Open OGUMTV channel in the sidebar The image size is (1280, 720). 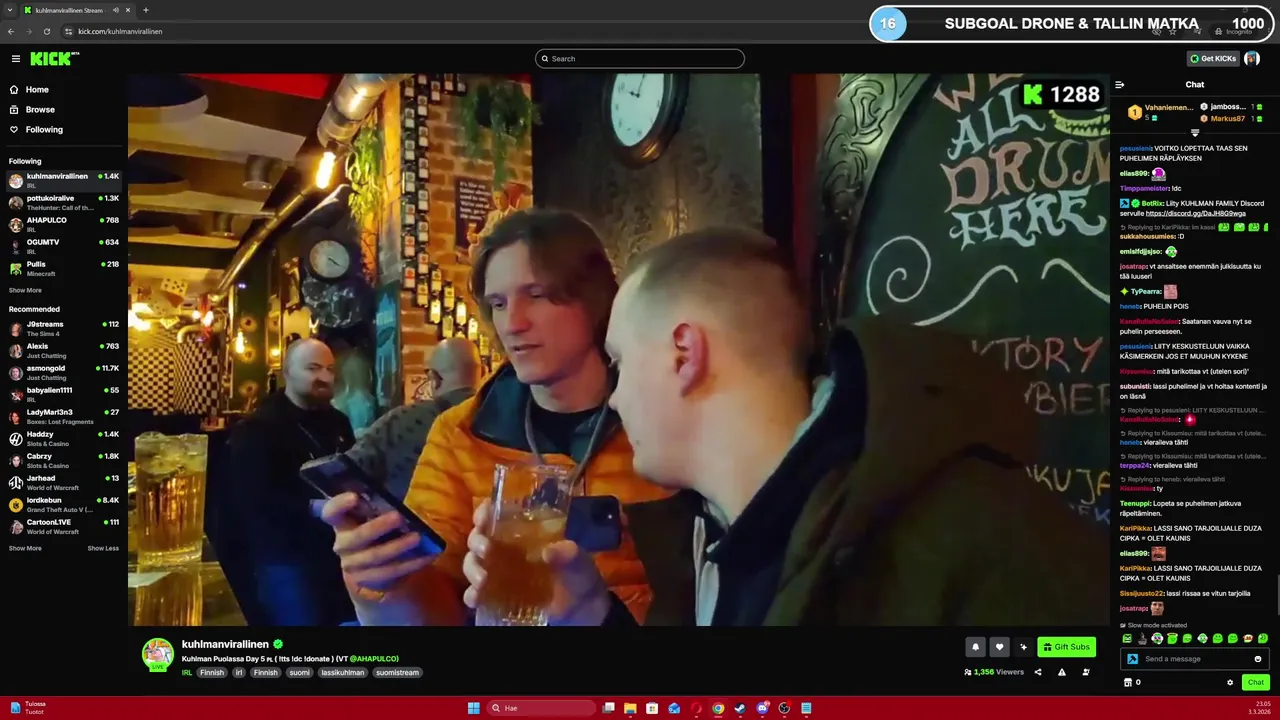[64, 246]
